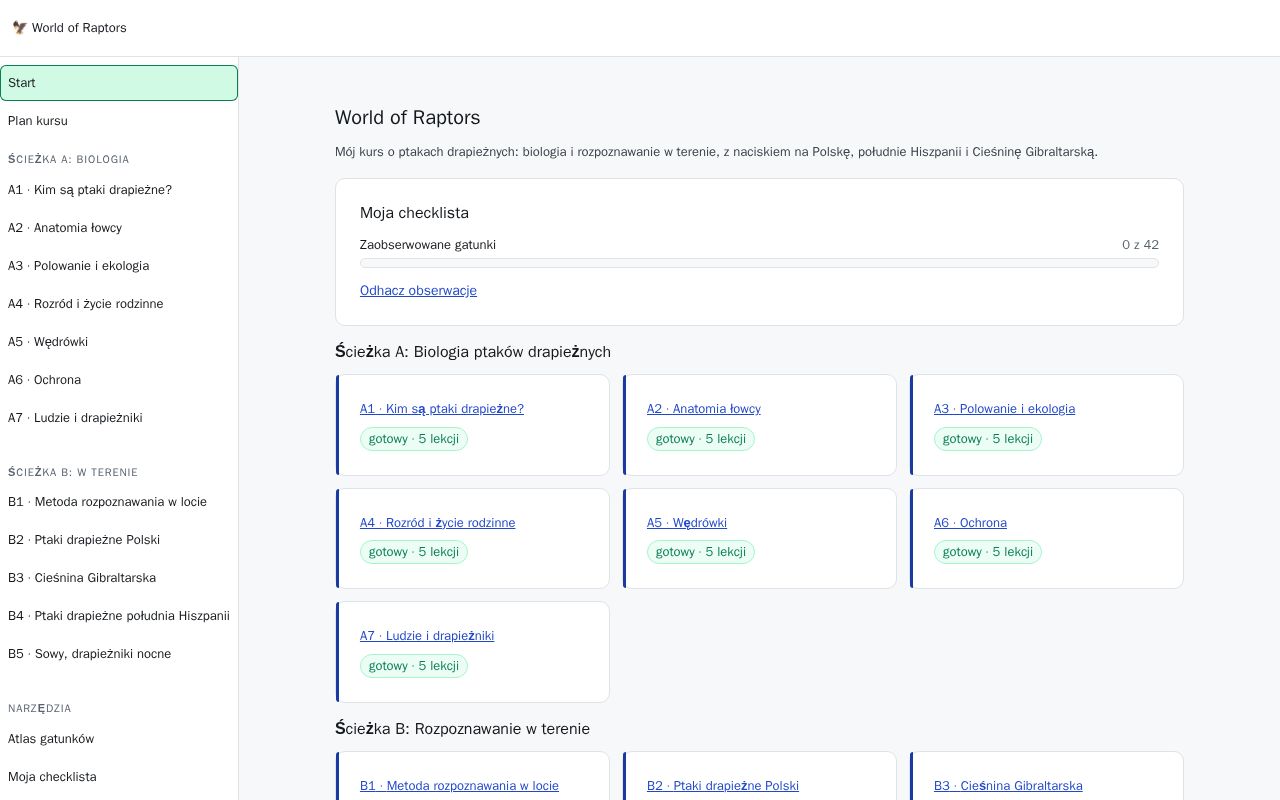The image size is (1280, 800).
Task: Open card link A7 · Ludzie i drapieżniki
Action: point(427,636)
